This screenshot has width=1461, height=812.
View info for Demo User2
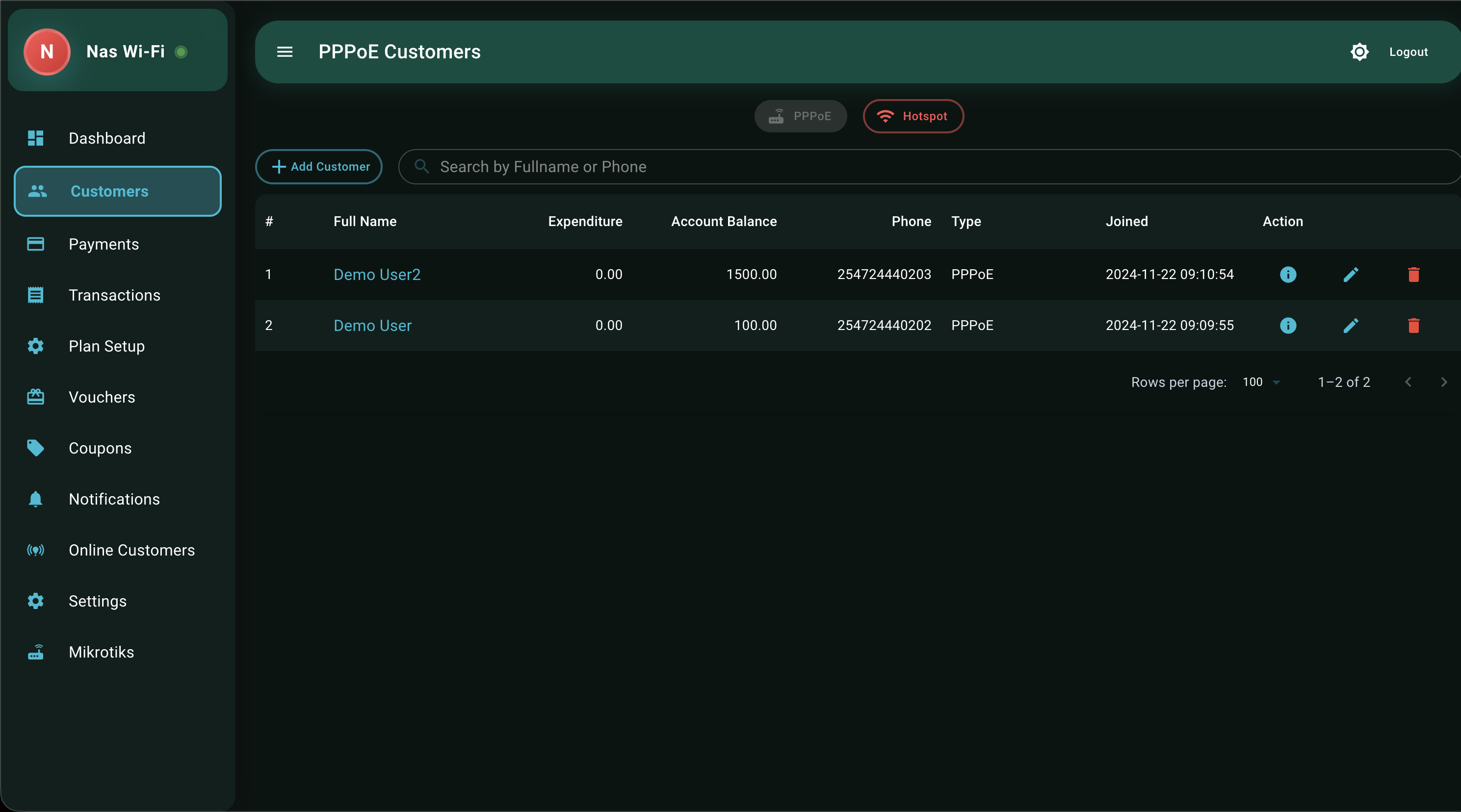tap(1288, 275)
